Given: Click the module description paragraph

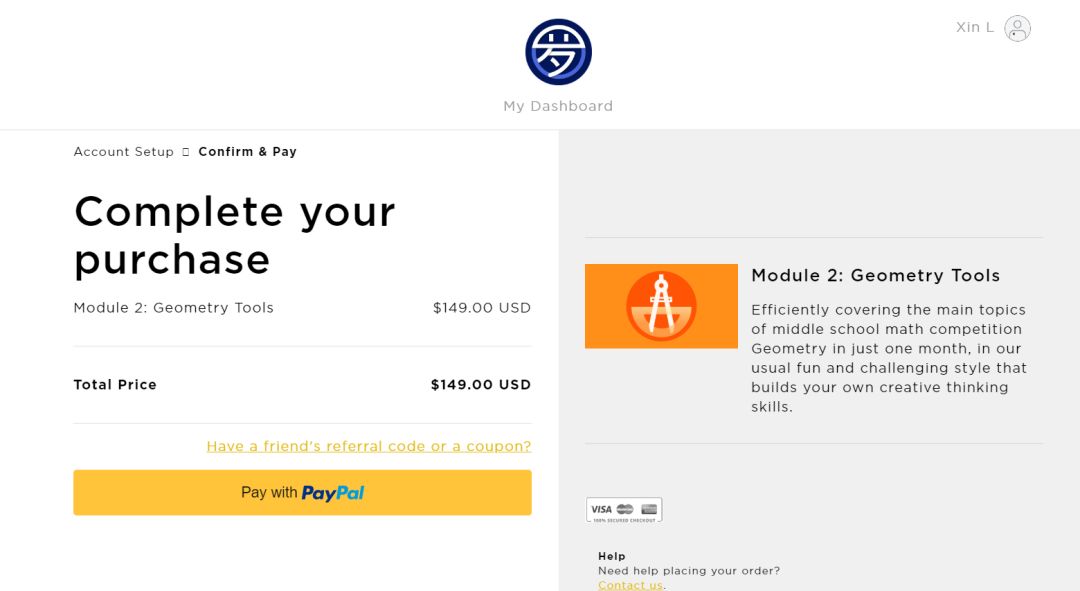Looking at the screenshot, I should (888, 358).
